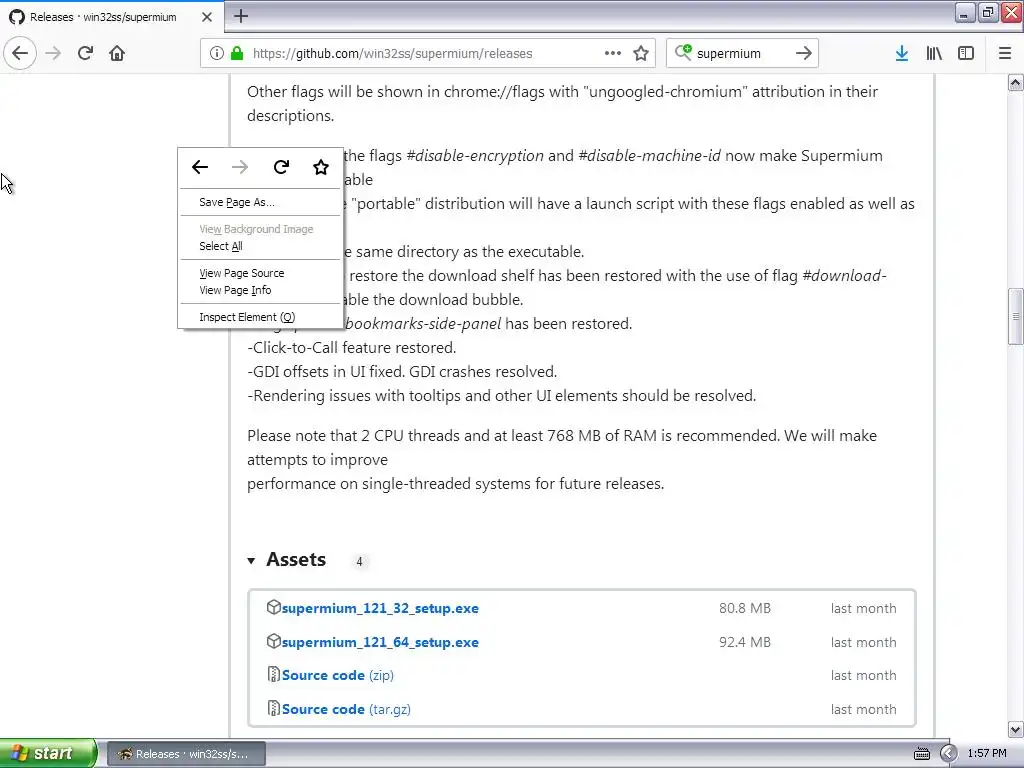
Task: Click scrollbar up arrow
Action: [x=1015, y=83]
